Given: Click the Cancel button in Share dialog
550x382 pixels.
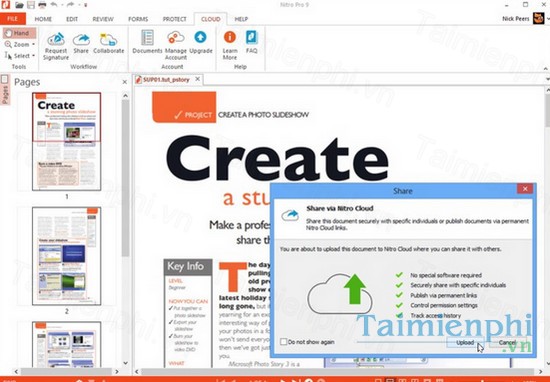Looking at the screenshot, I should point(507,342).
